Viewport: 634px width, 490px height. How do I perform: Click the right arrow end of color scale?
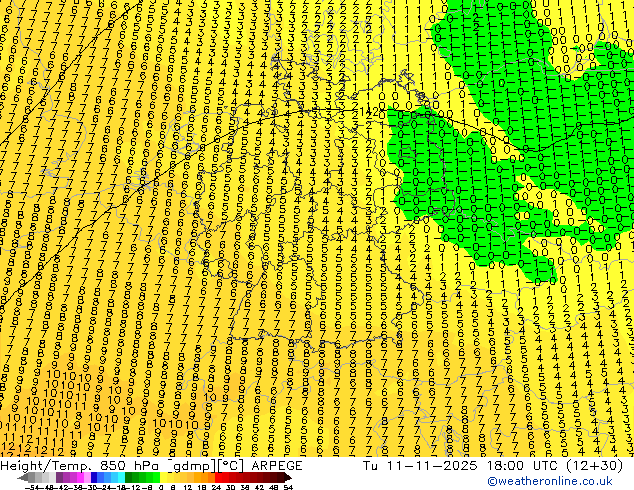click(287, 477)
